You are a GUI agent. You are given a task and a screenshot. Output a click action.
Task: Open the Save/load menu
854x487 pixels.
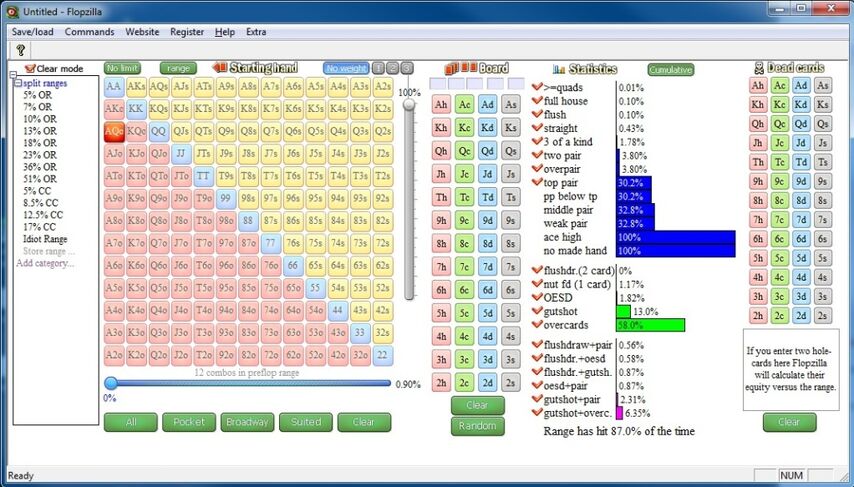coord(33,31)
